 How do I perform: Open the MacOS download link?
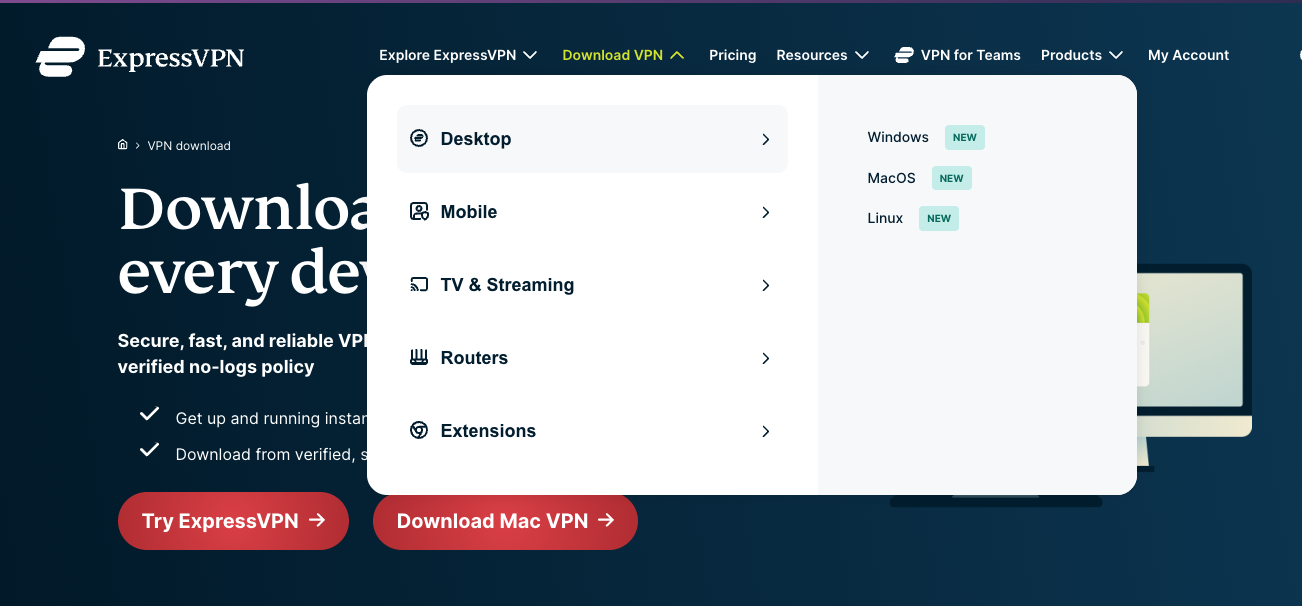(892, 178)
